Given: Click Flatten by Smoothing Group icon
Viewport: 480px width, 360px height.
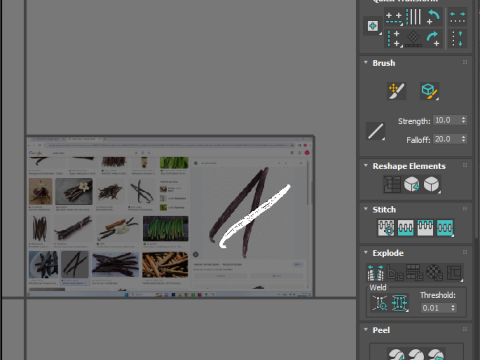Looking at the screenshot, I should point(415,273).
